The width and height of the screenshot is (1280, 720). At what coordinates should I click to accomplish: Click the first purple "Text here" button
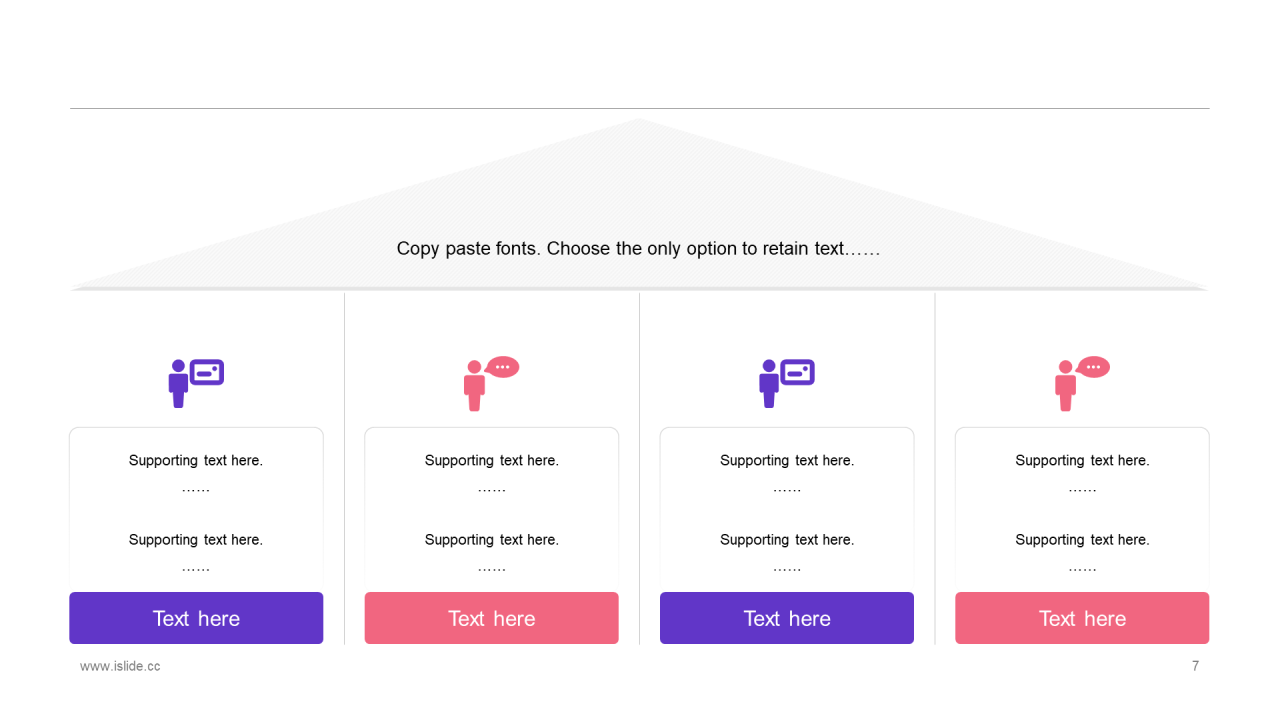coord(196,618)
